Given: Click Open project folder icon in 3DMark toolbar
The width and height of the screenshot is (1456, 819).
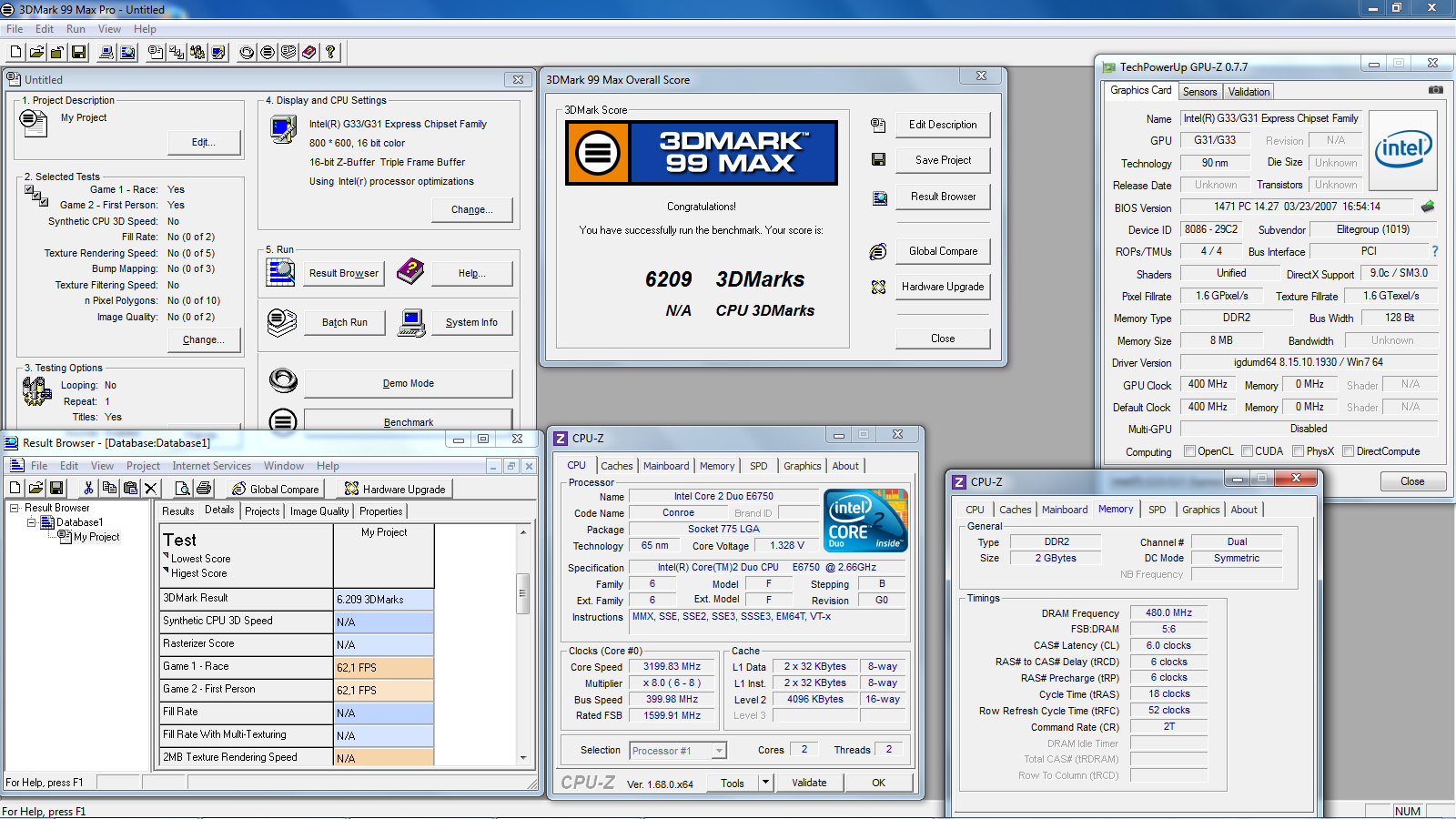Looking at the screenshot, I should (36, 53).
